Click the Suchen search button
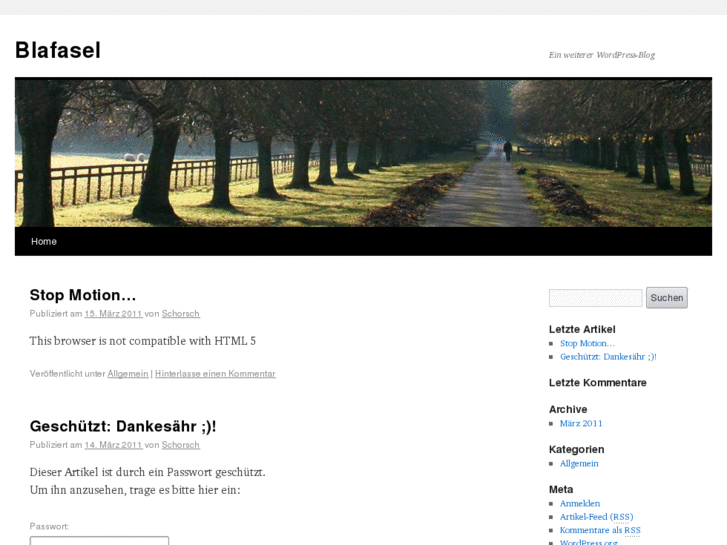Viewport: 727px width, 545px height. pos(667,298)
